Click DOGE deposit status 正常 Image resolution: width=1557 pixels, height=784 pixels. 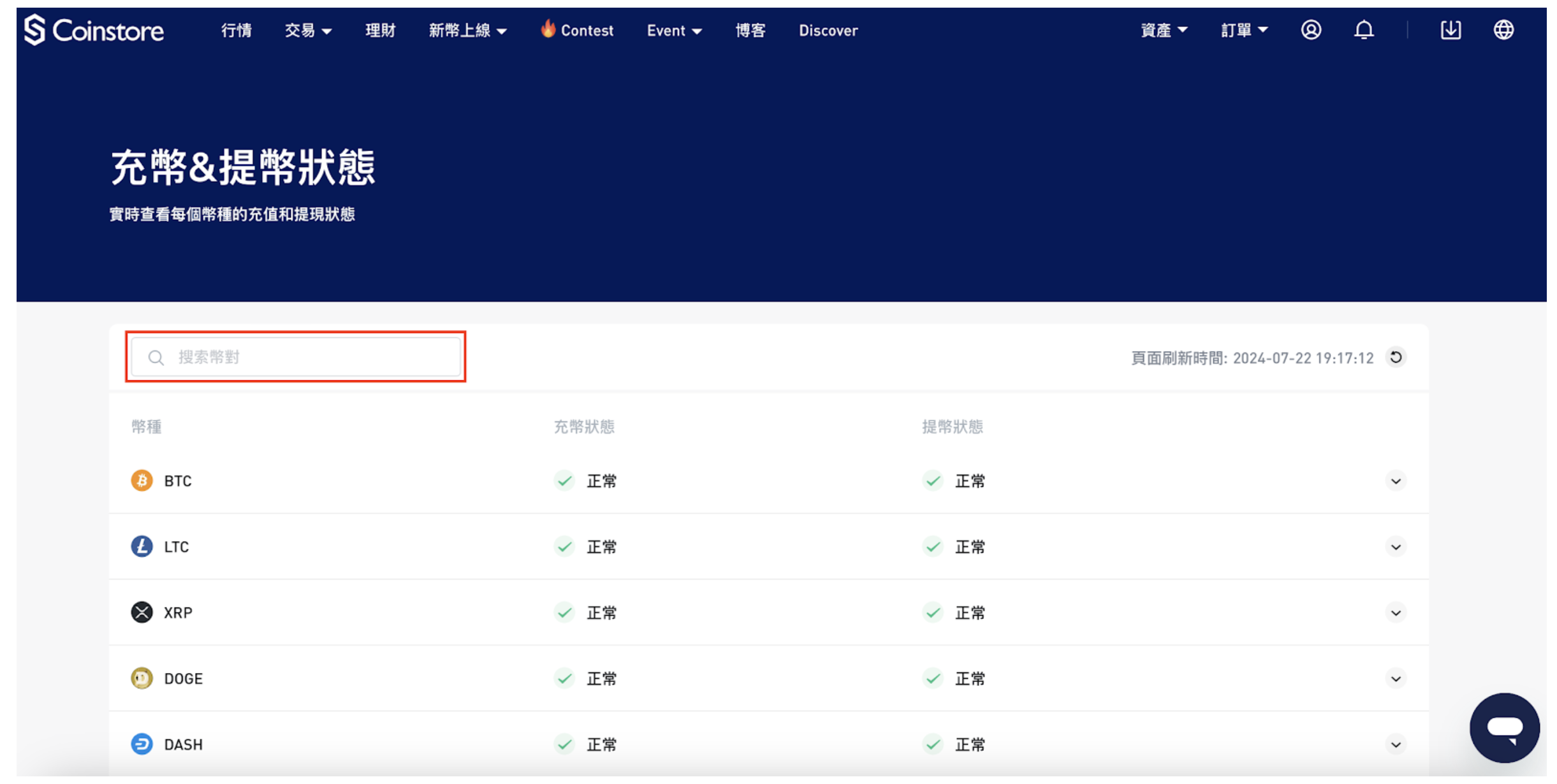point(601,679)
